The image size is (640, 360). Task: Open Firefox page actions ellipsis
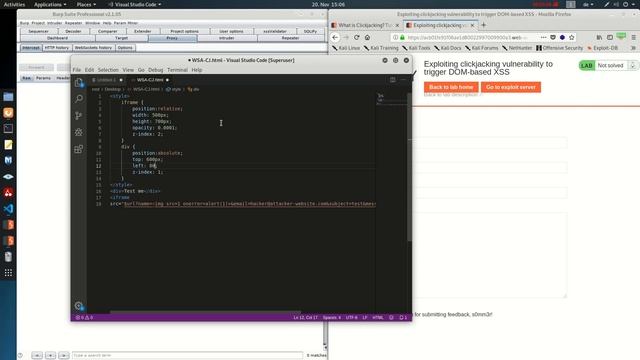tap(543, 37)
